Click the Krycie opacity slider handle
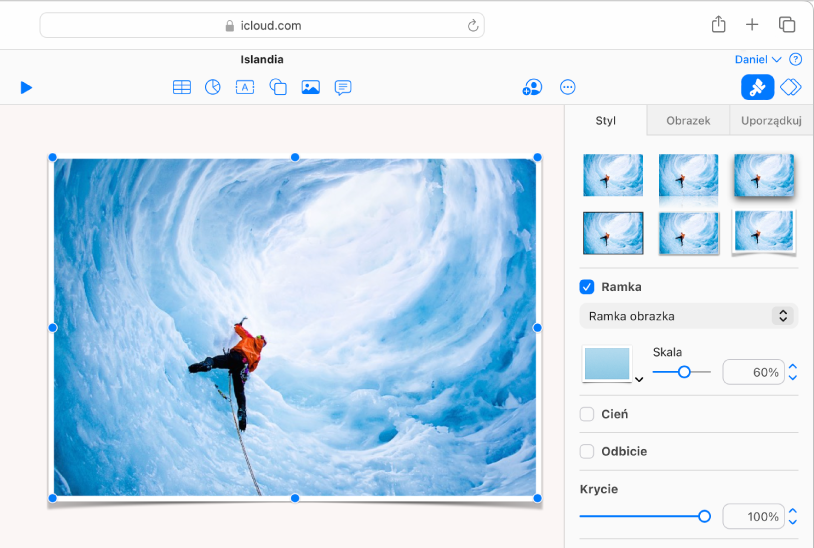Viewport: 814px width, 548px height. [704, 516]
